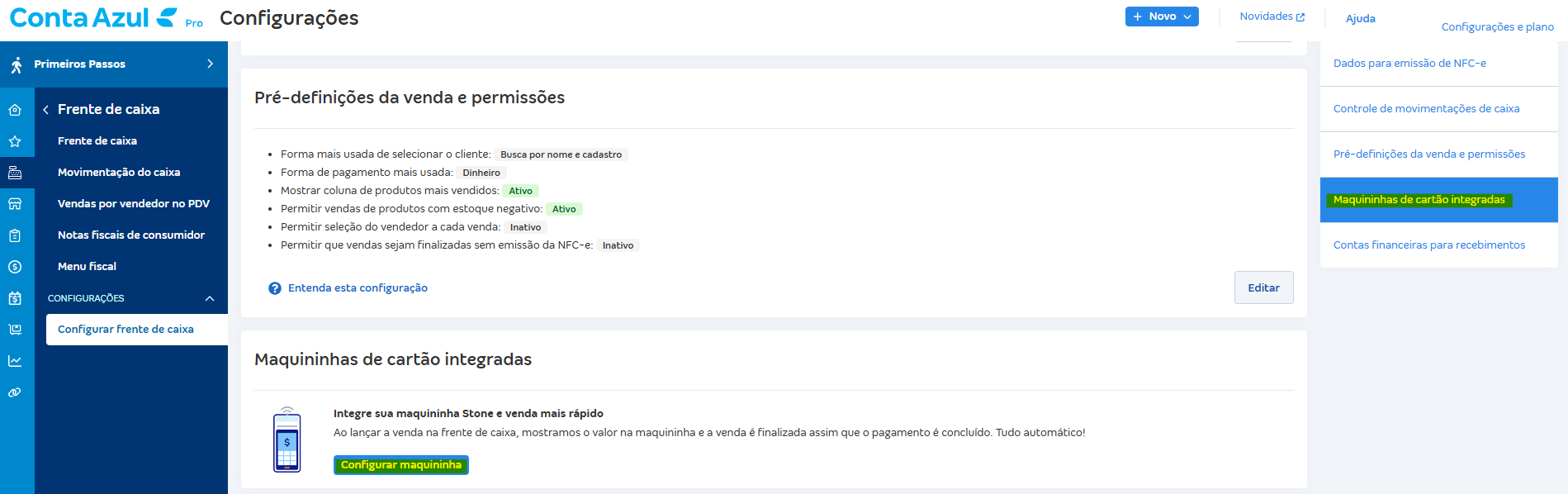Screen dimensions: 1568x494
Task: Open the home icon in sidebar
Action: [15, 110]
